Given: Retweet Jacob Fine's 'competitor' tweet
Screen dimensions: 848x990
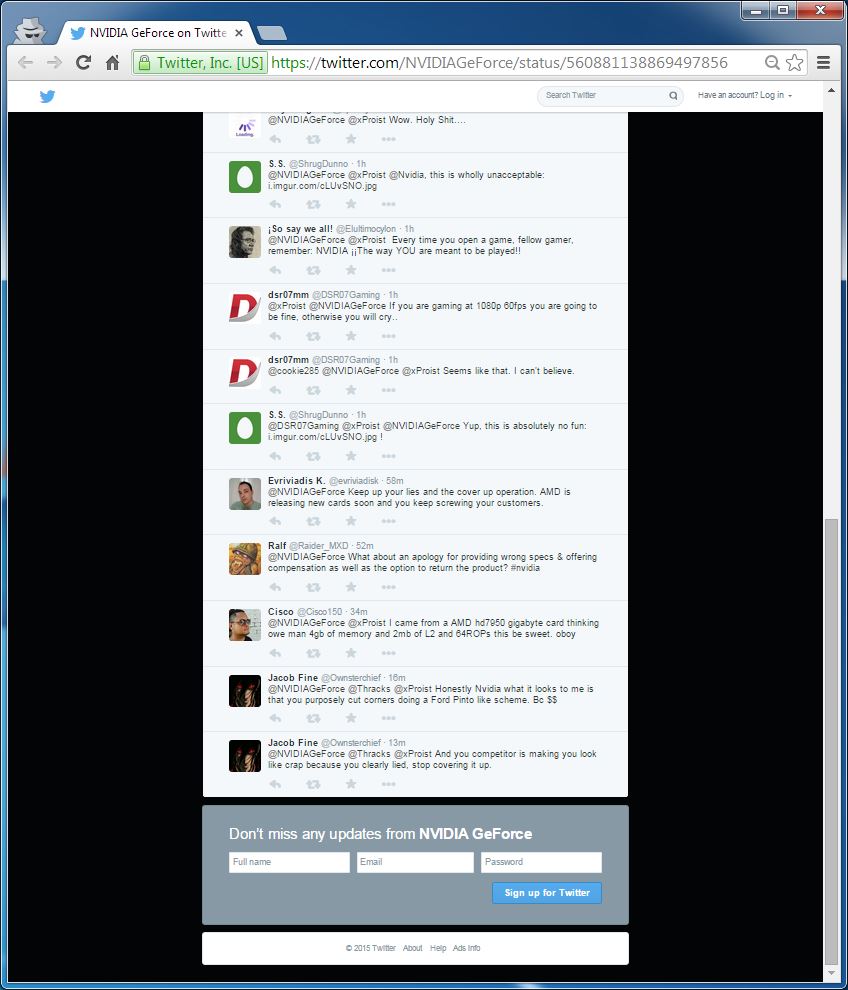Looking at the screenshot, I should 313,784.
